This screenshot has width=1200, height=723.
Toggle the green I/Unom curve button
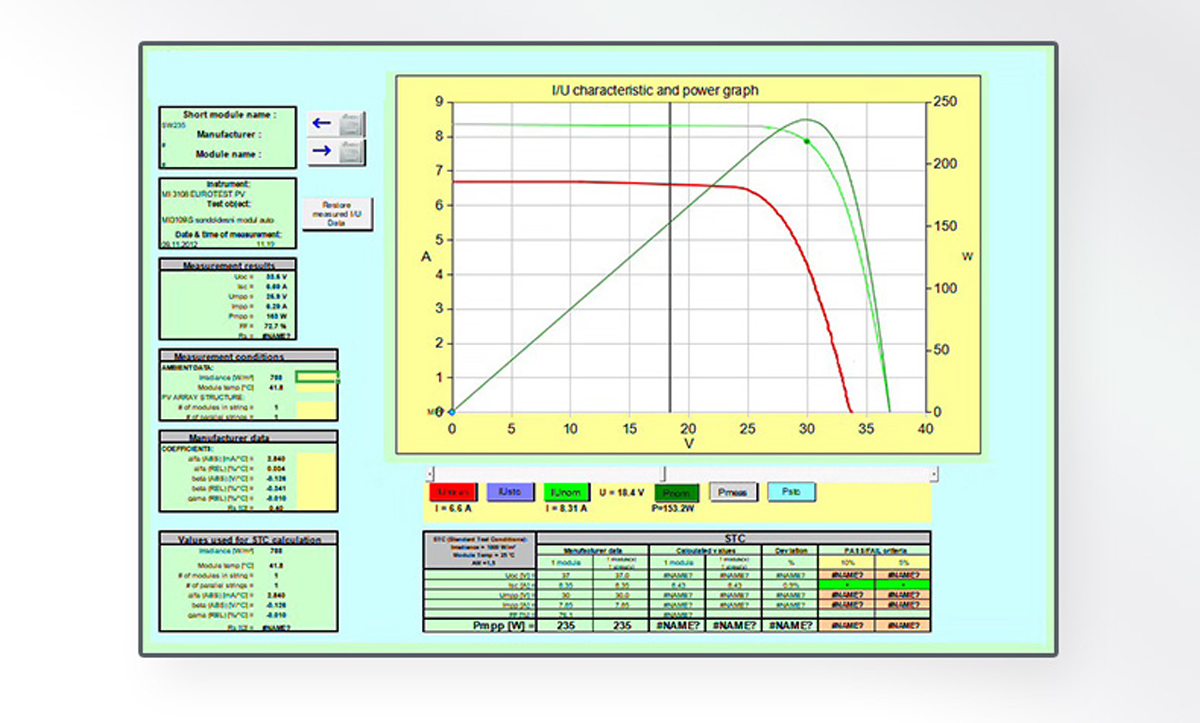[566, 492]
